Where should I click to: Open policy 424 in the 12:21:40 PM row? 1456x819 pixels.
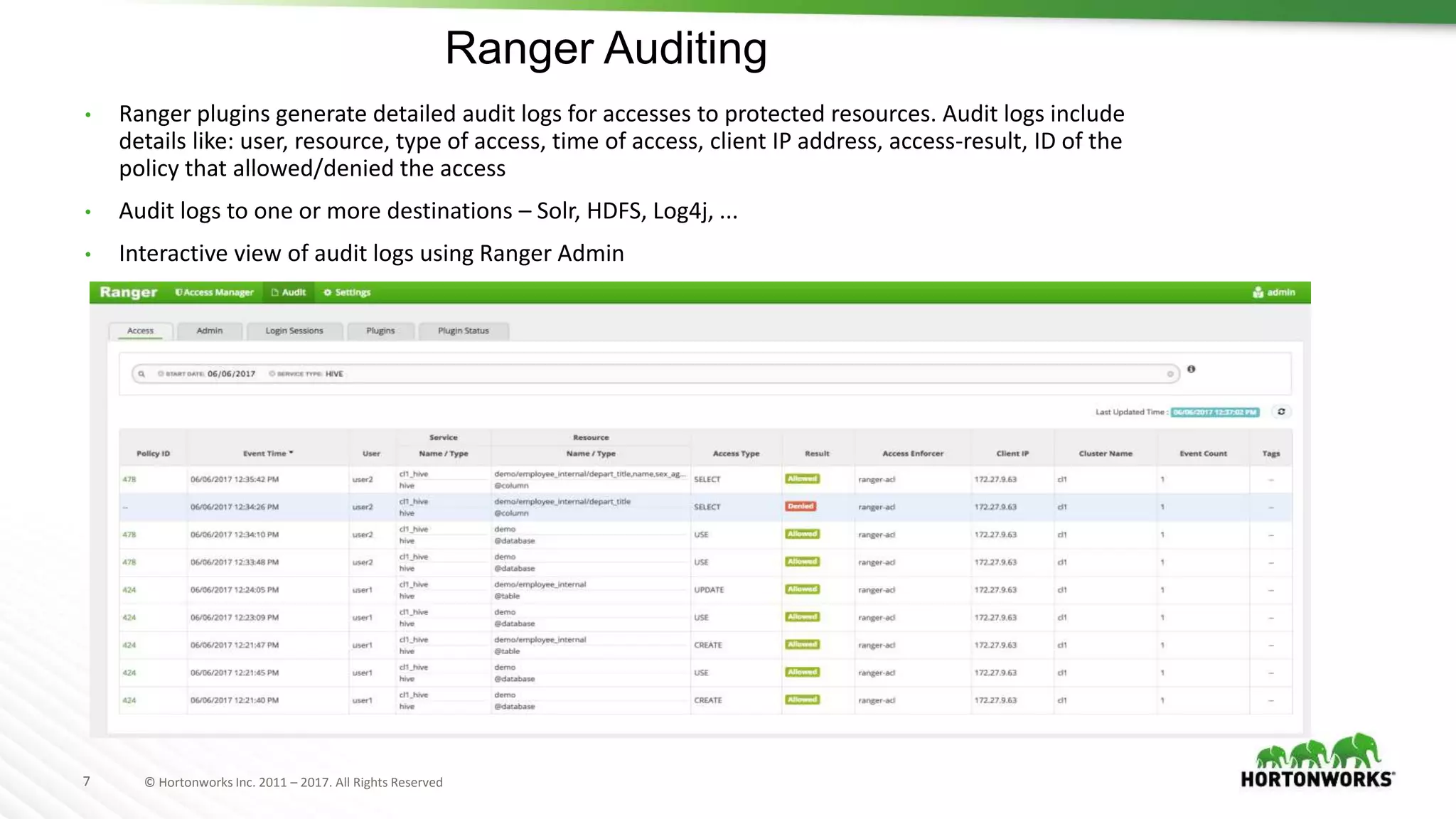point(129,700)
